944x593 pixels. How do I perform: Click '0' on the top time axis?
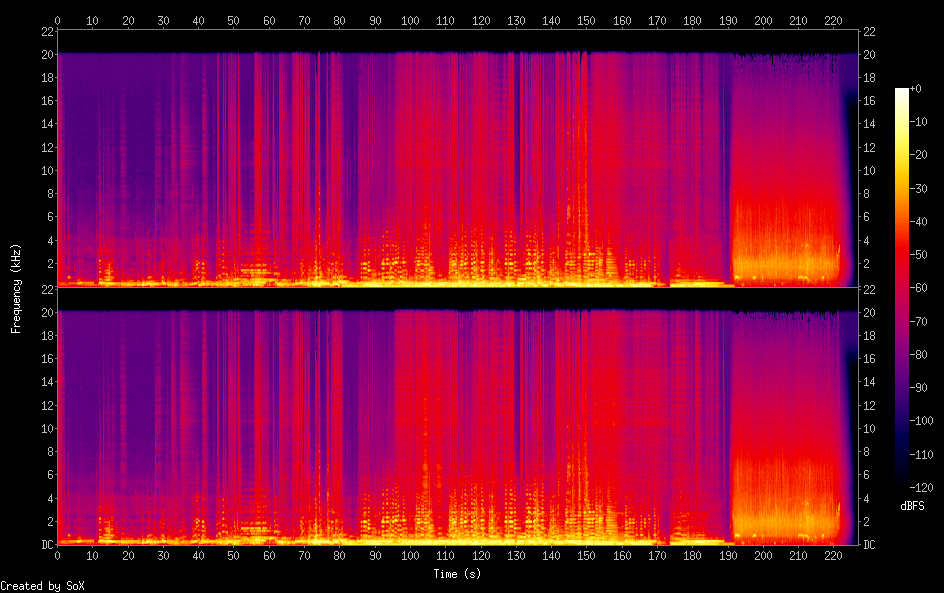pos(57,20)
